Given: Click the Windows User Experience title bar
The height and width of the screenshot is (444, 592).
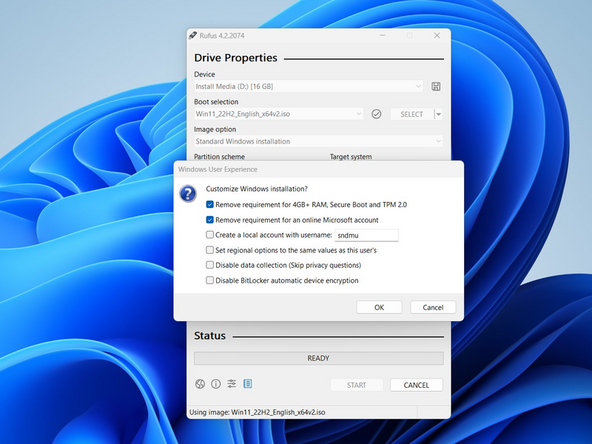Looking at the screenshot, I should click(x=319, y=169).
